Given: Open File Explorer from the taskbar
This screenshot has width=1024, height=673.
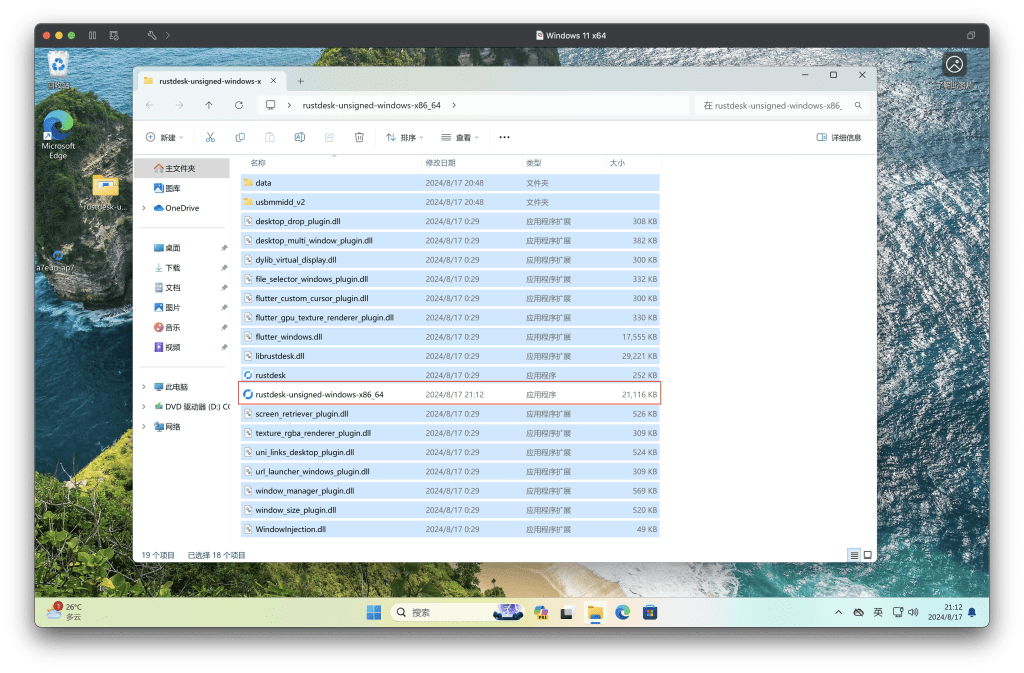Looking at the screenshot, I should (595, 611).
